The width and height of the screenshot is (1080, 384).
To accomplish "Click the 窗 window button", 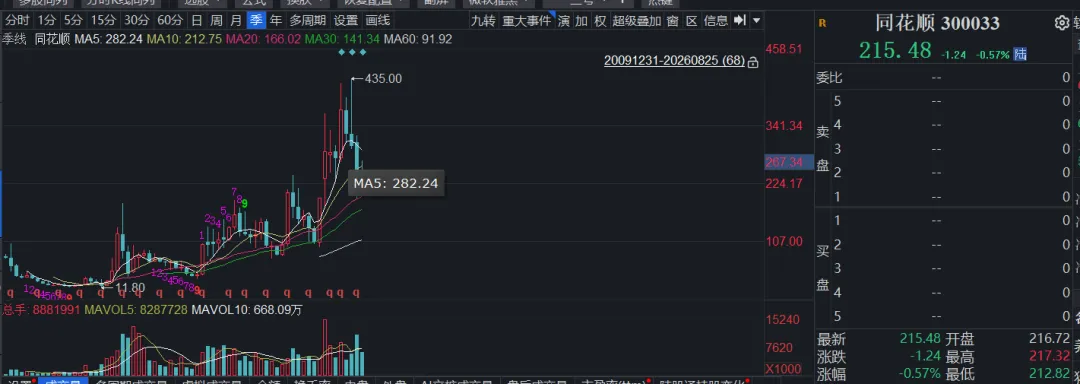I will (x=673, y=20).
